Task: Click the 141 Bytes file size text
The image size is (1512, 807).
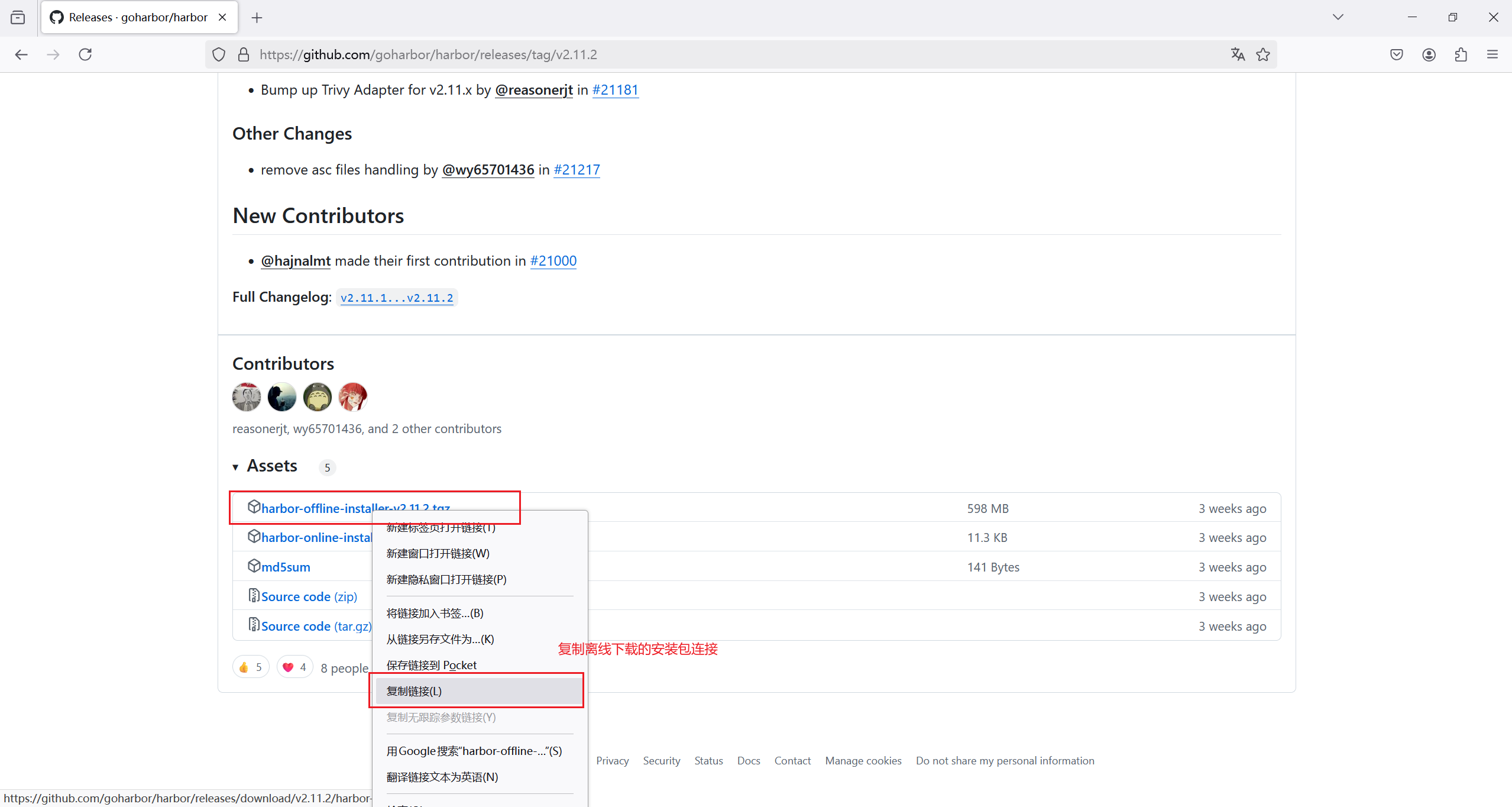Action: pos(993,567)
